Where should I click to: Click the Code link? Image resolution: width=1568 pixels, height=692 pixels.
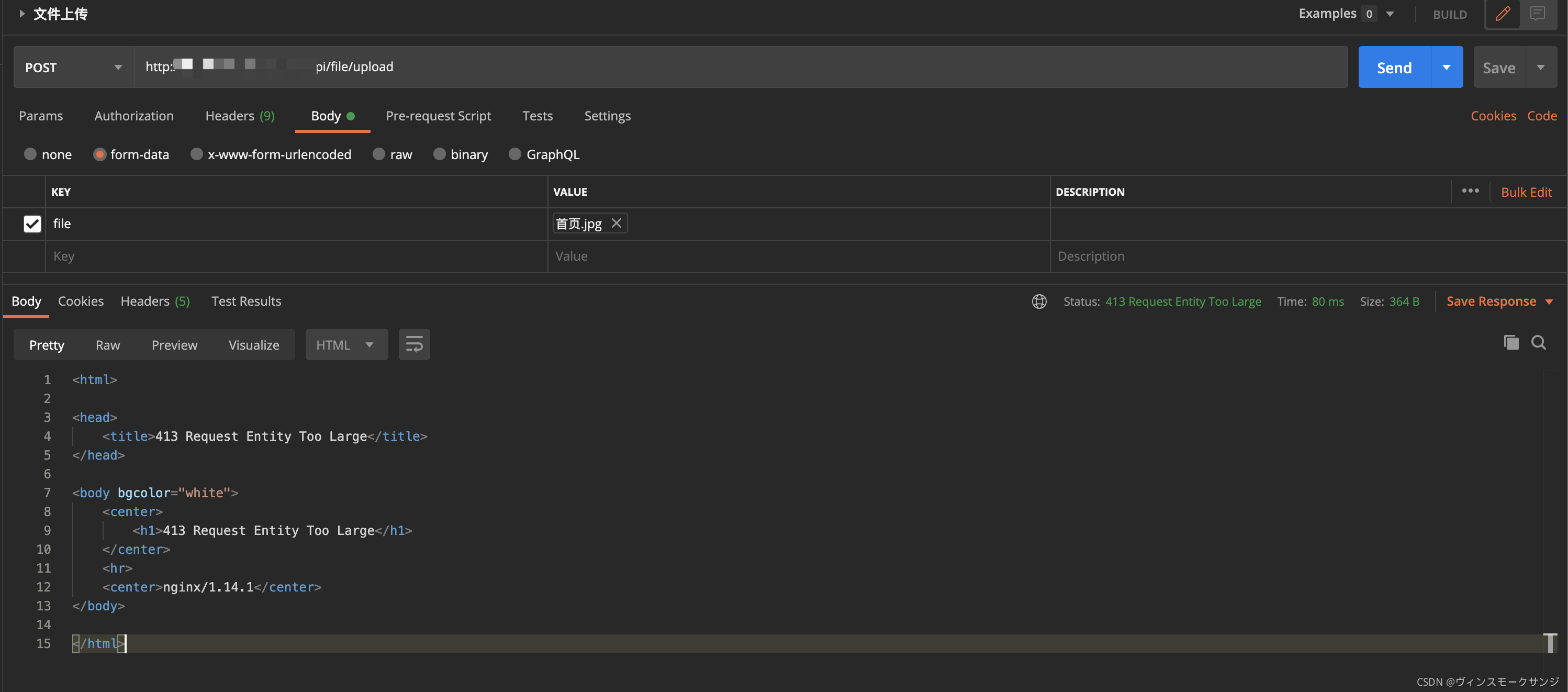1542,116
